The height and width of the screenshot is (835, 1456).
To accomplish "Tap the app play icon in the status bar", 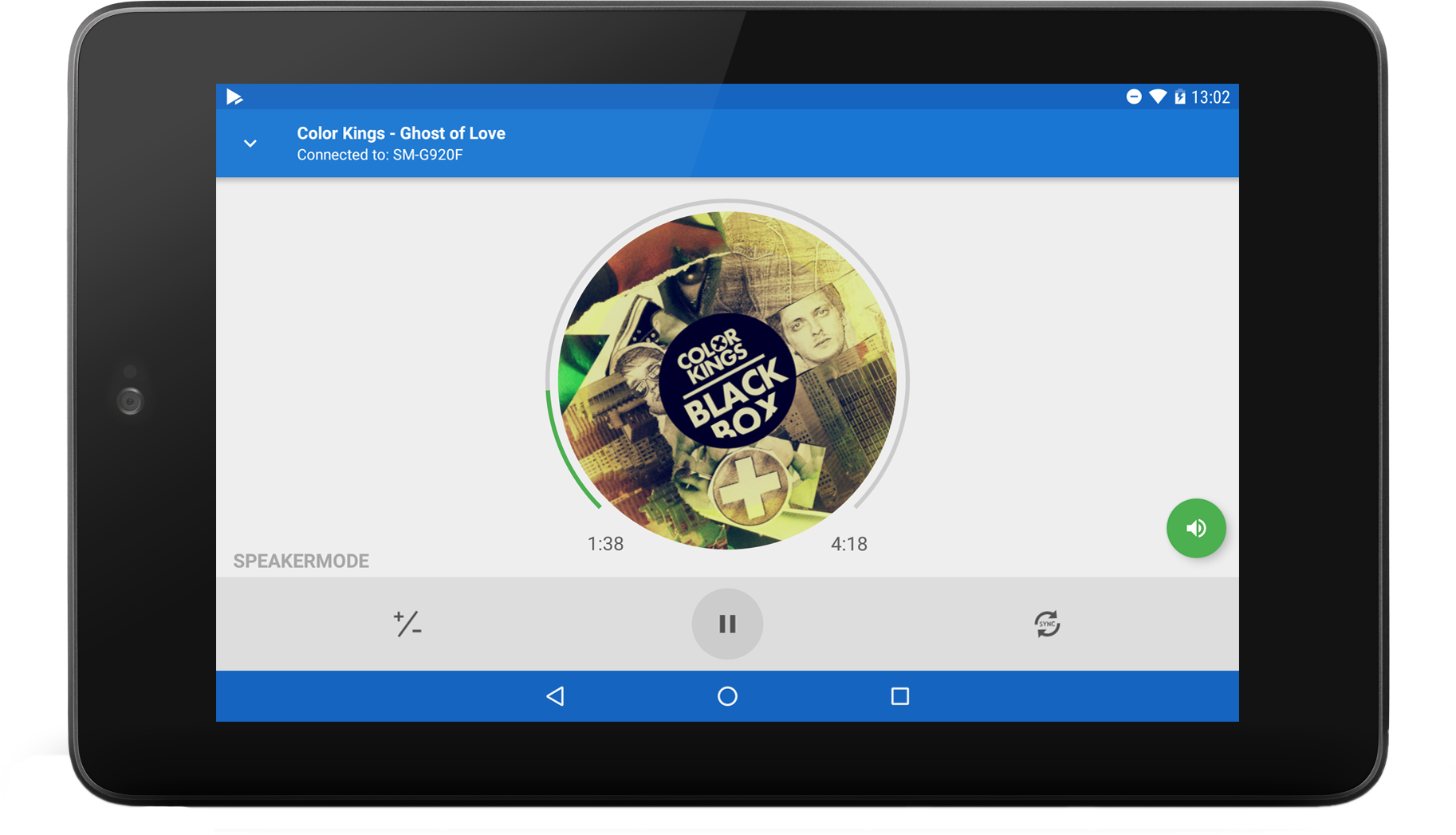I will 234,97.
